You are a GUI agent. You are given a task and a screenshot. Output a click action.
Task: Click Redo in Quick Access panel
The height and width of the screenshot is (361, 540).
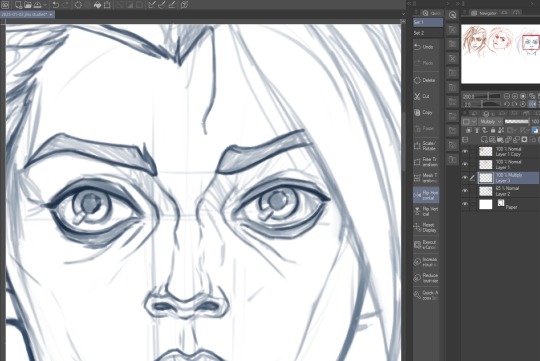pos(426,63)
